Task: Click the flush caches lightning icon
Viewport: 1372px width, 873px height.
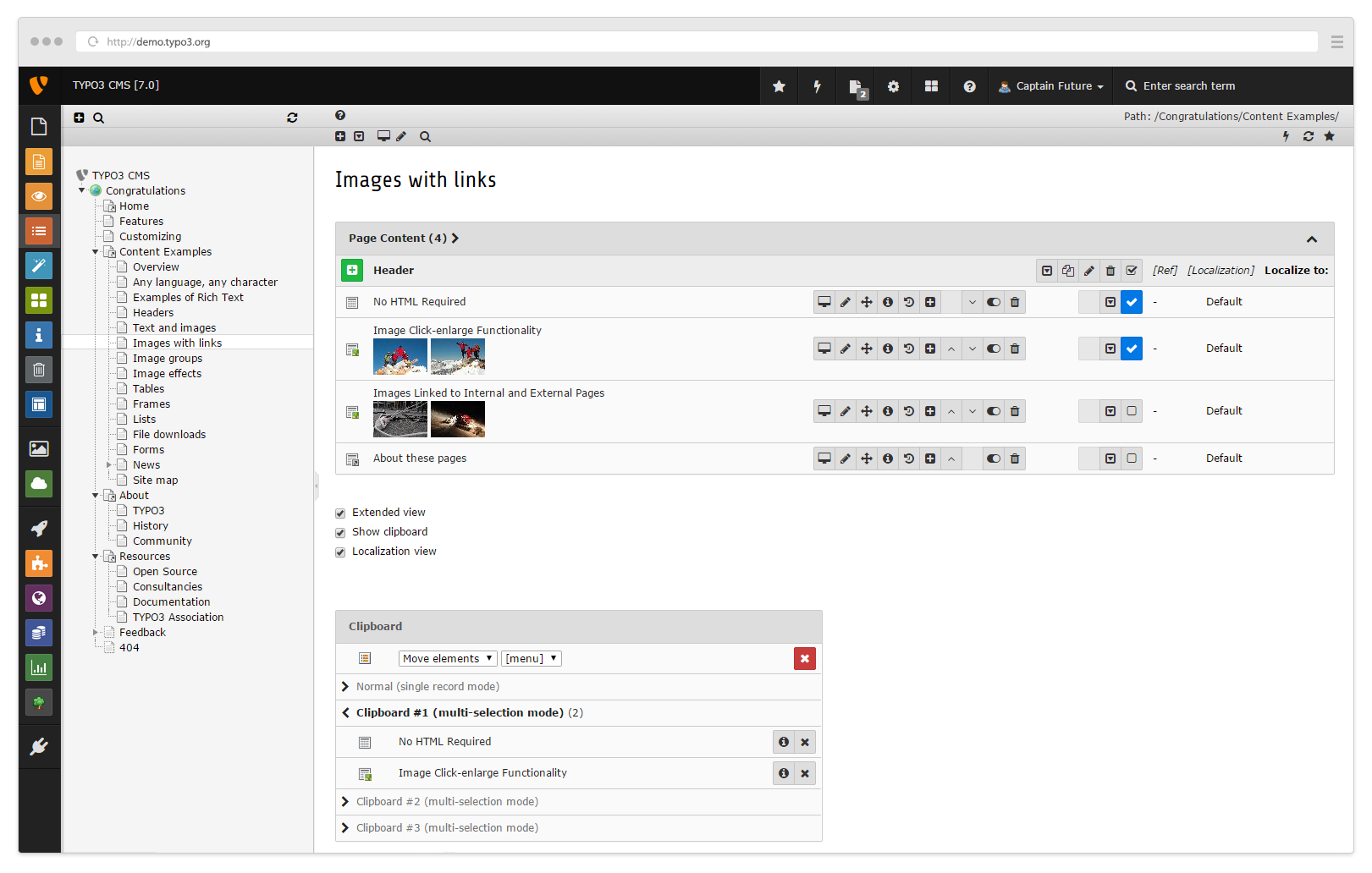Action: pos(817,86)
